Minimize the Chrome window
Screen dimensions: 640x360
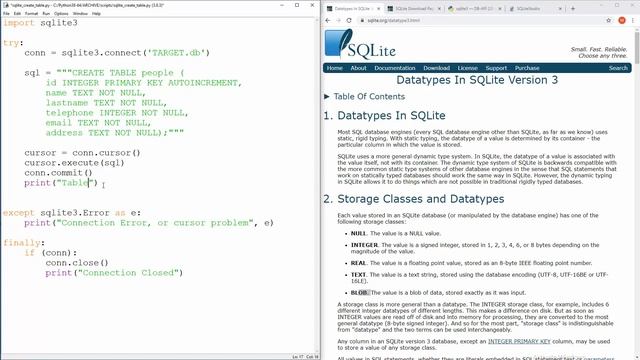click(x=602, y=5)
